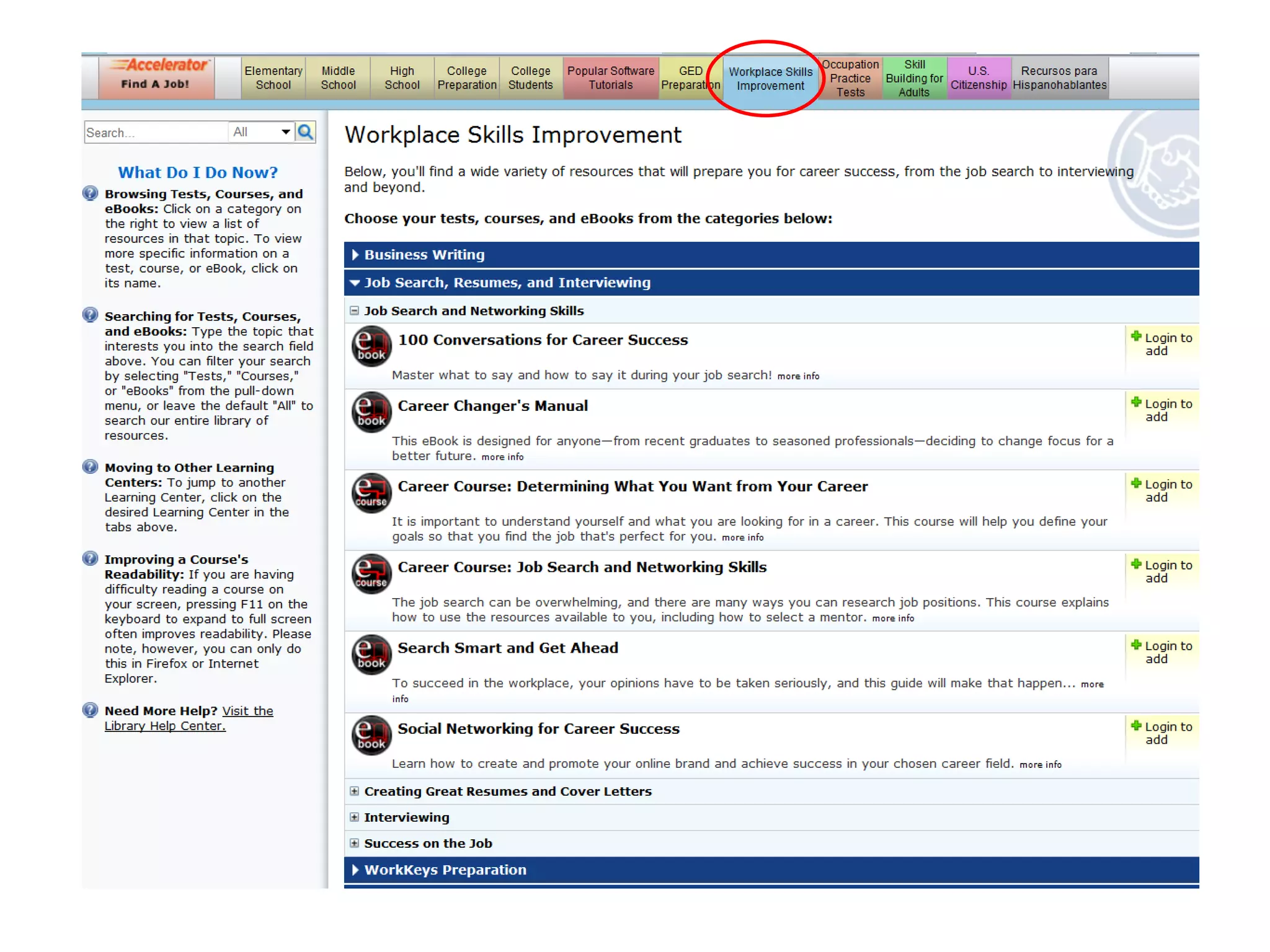This screenshot has width=1270, height=952.
Task: Expand the Interviewing subsection
Action: pyautogui.click(x=354, y=818)
